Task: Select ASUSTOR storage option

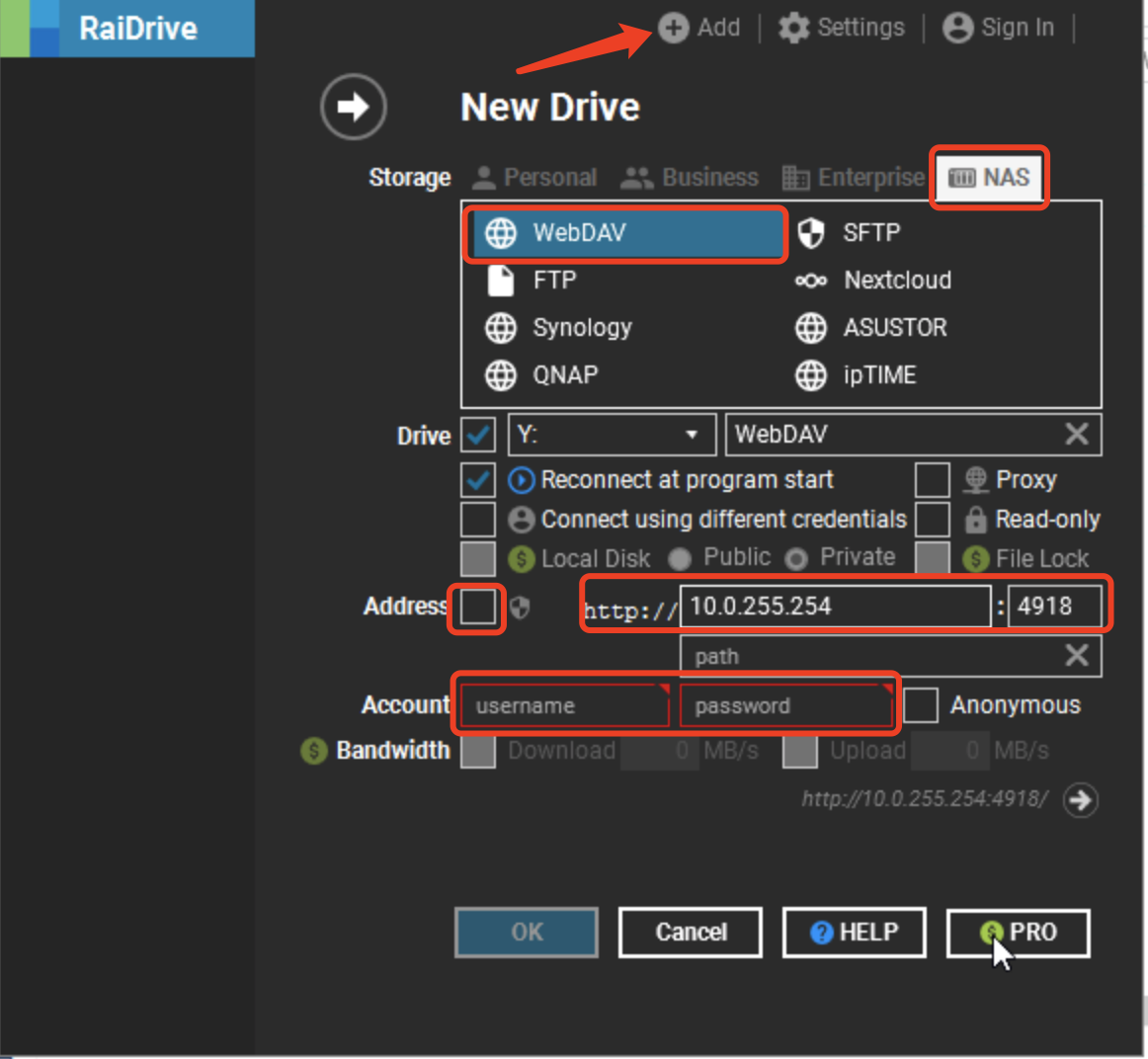Action: pyautogui.click(x=871, y=328)
